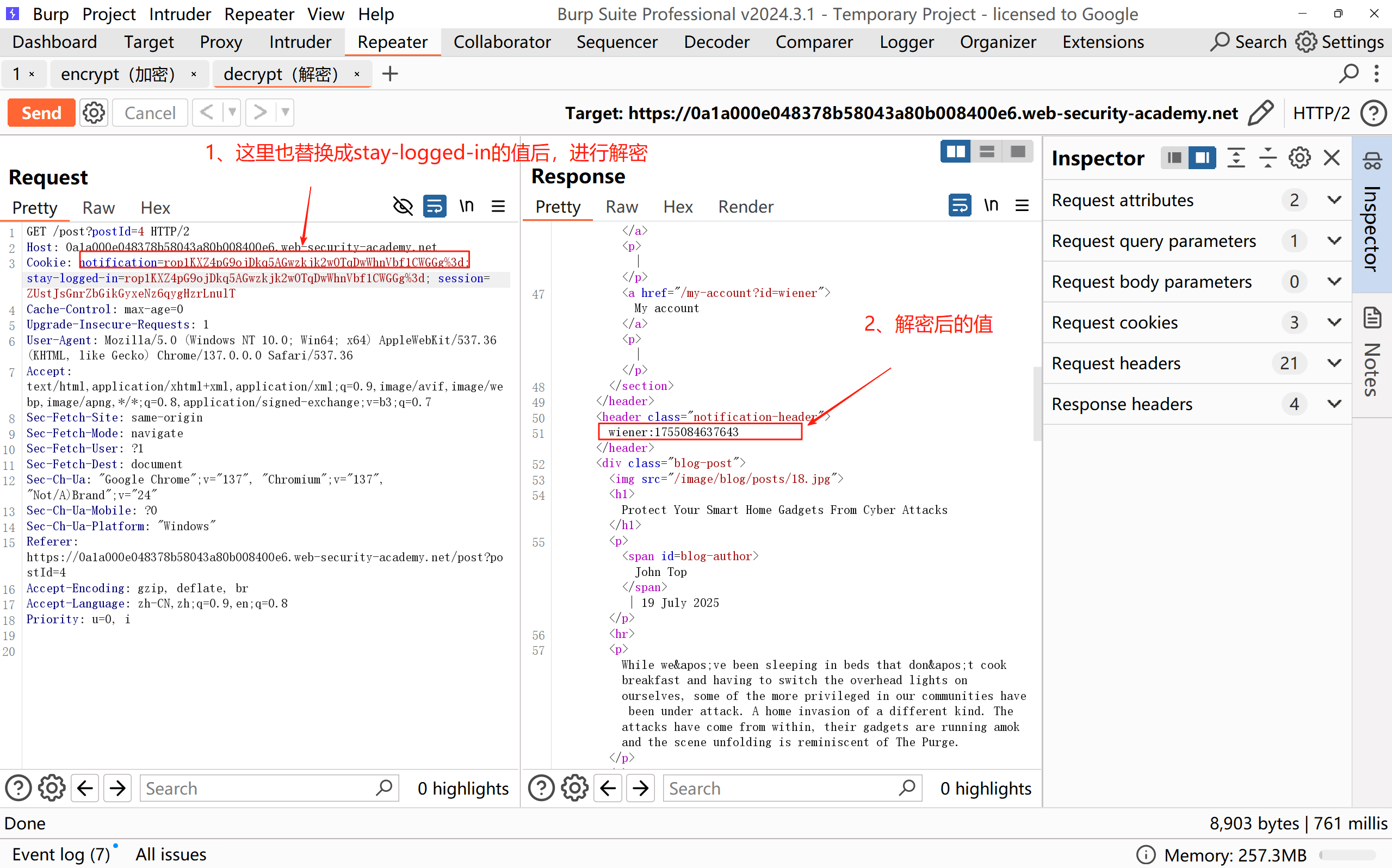Screen dimensions: 1392x868
Task: Click Inspector expand all sections icon
Action: pyautogui.click(x=1236, y=158)
